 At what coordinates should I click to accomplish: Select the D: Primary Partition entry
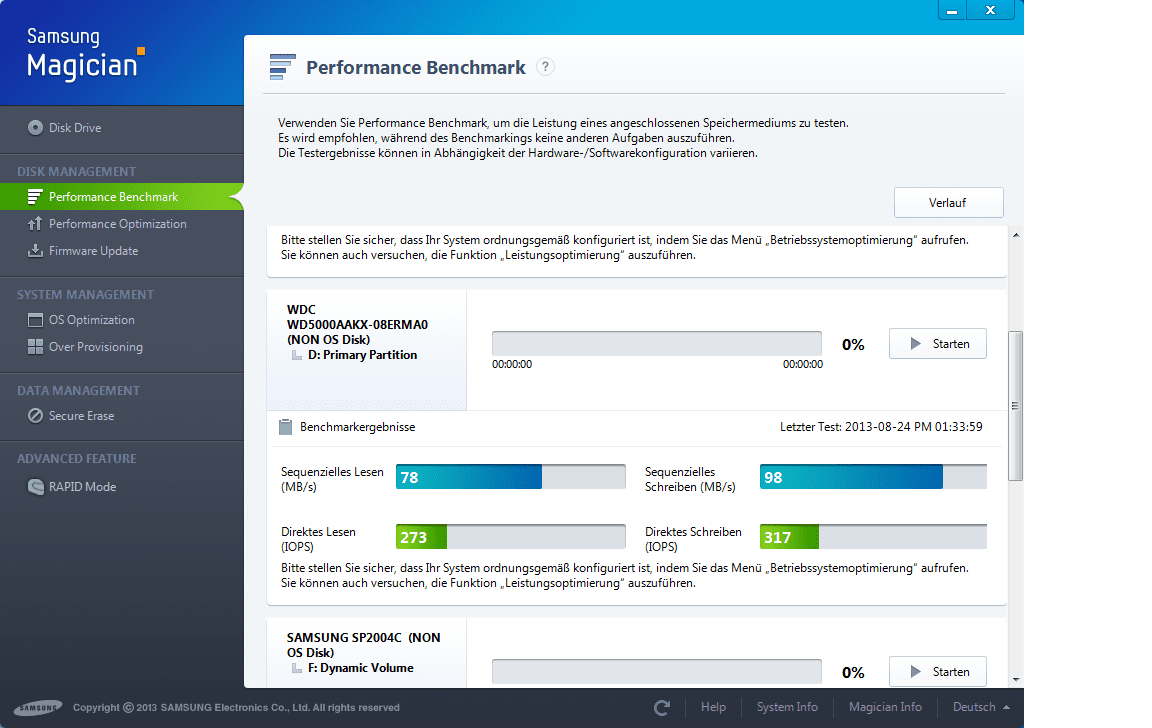(362, 355)
